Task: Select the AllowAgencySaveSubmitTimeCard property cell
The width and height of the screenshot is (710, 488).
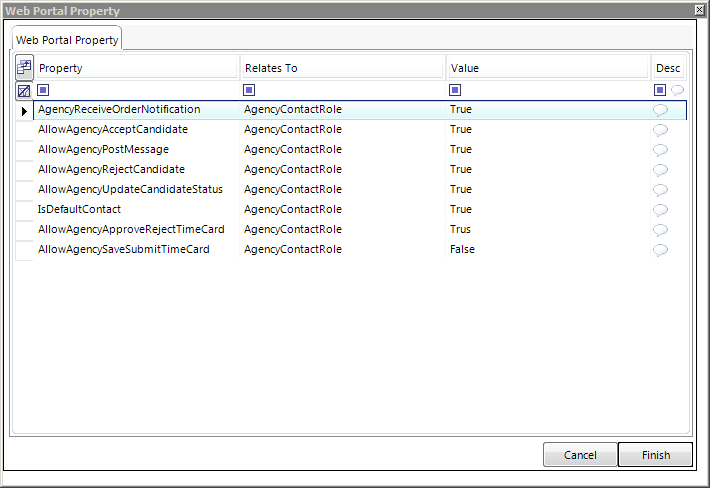Action: click(136, 249)
